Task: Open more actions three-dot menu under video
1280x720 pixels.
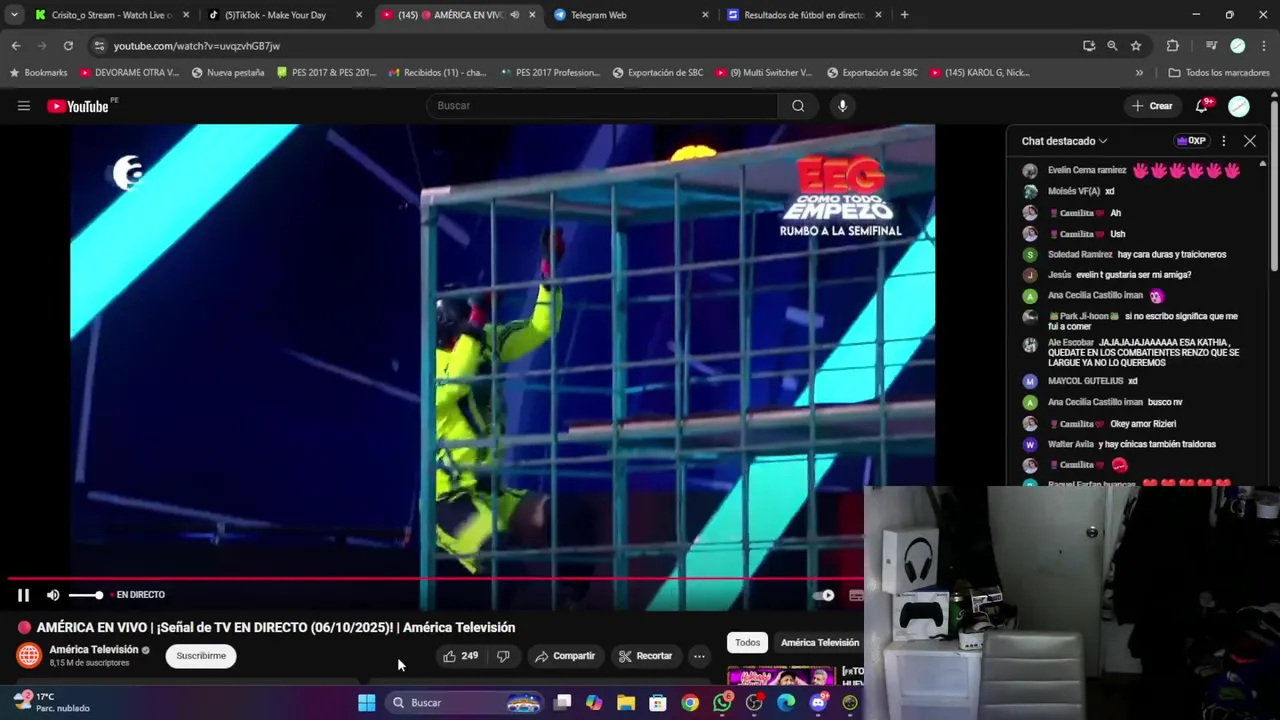Action: pyautogui.click(x=699, y=656)
